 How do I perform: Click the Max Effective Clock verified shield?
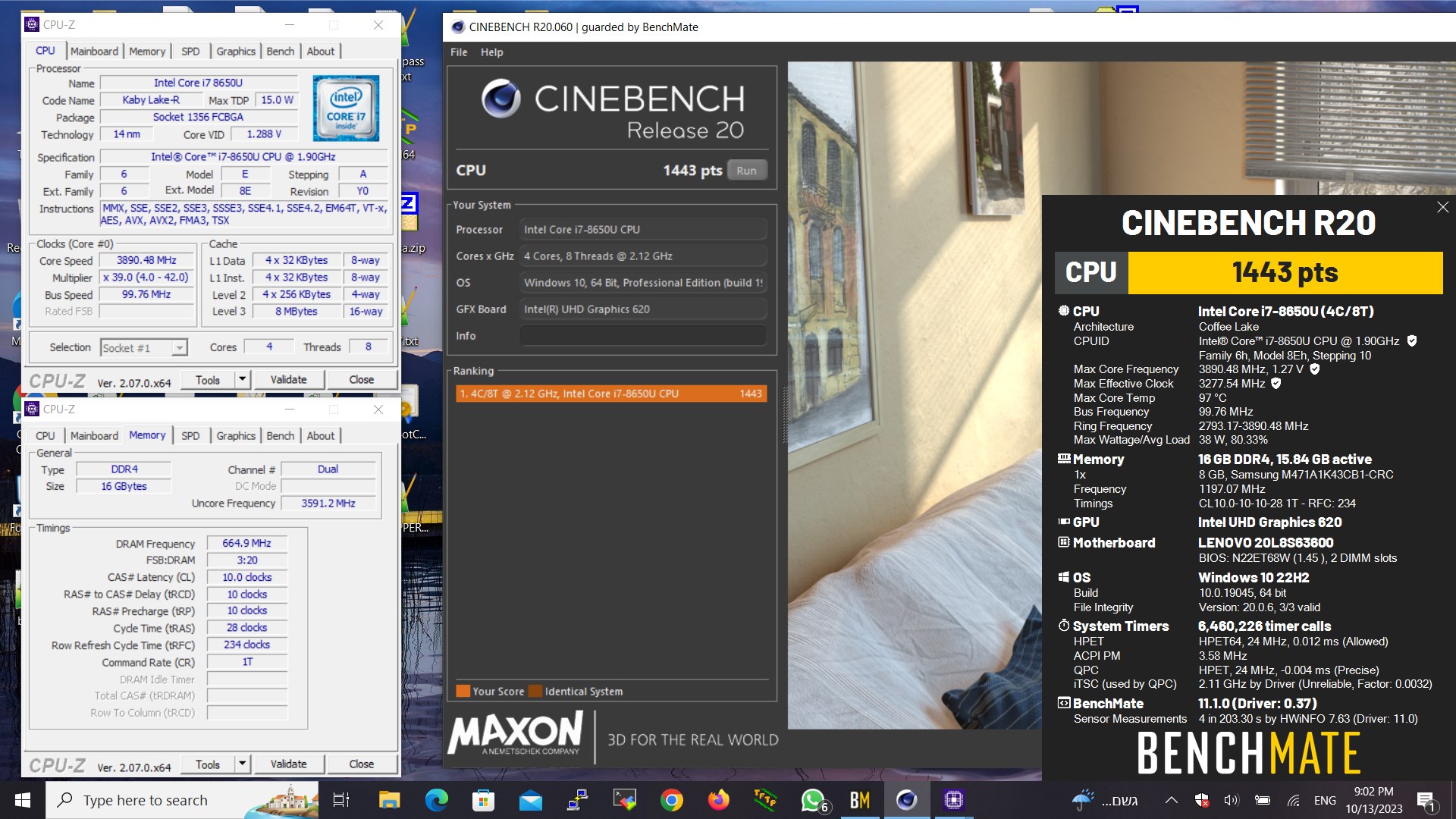coord(1276,384)
